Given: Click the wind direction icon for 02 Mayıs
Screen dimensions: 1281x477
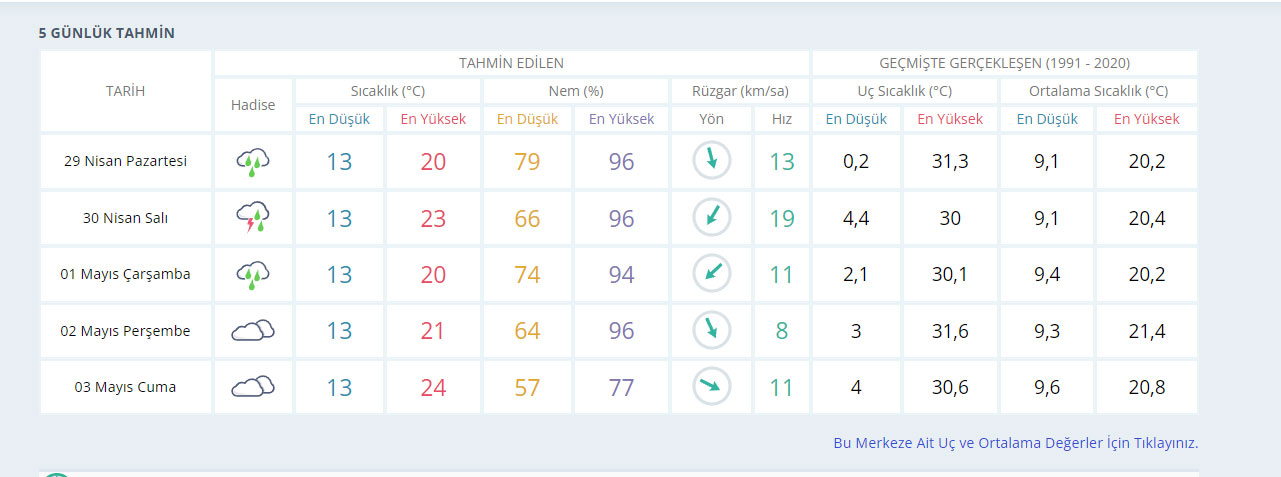Looking at the screenshot, I should (x=711, y=330).
